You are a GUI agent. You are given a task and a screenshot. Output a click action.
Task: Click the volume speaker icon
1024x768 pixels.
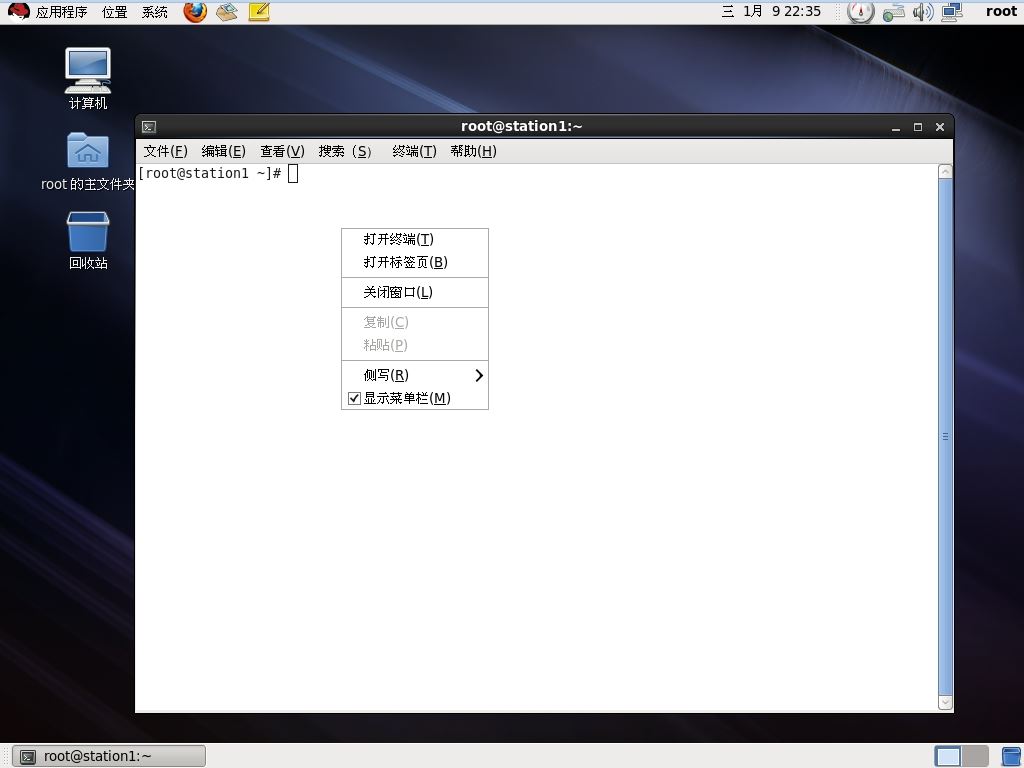pyautogui.click(x=923, y=12)
